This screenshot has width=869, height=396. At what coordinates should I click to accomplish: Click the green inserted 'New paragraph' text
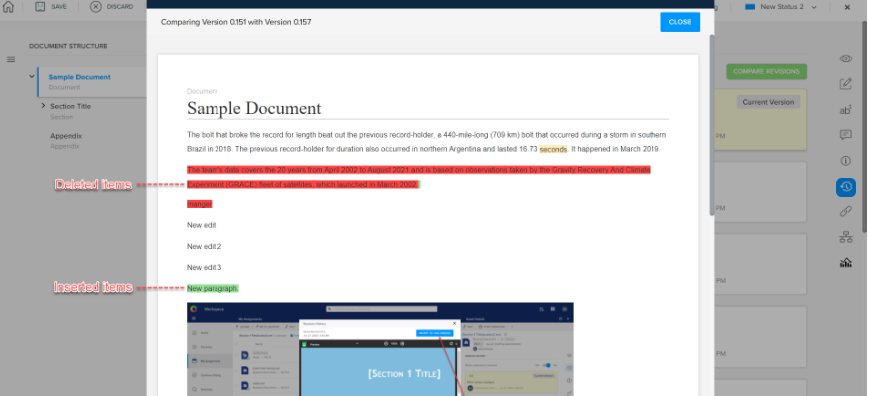213,289
